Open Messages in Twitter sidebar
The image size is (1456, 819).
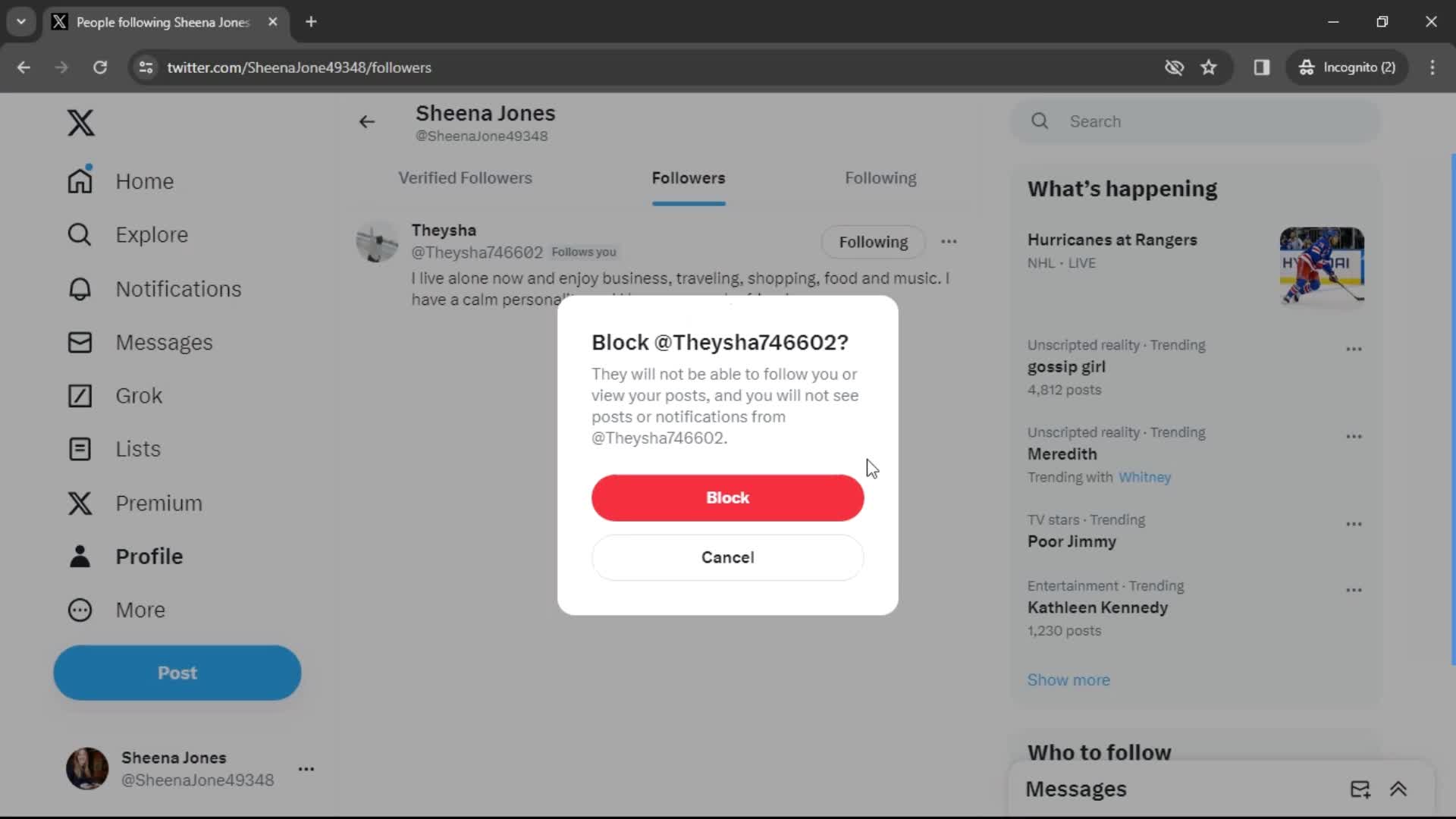point(163,342)
